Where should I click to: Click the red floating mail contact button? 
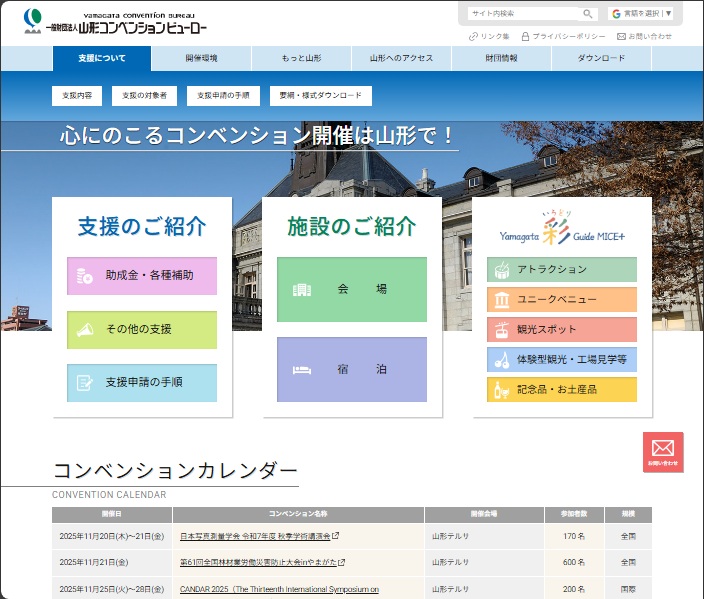point(662,451)
